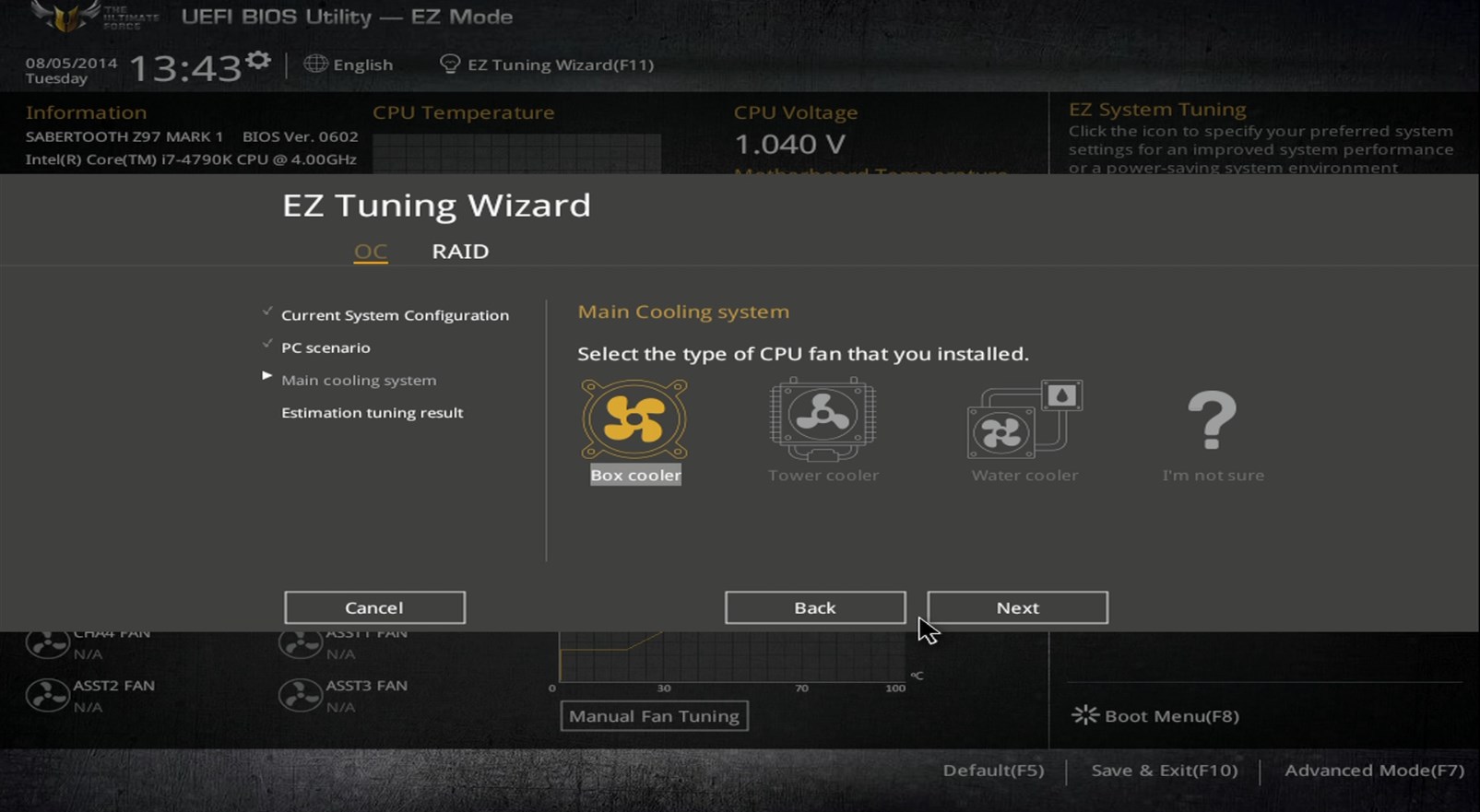1480x812 pixels.
Task: Click the Next button
Action: [x=1017, y=607]
